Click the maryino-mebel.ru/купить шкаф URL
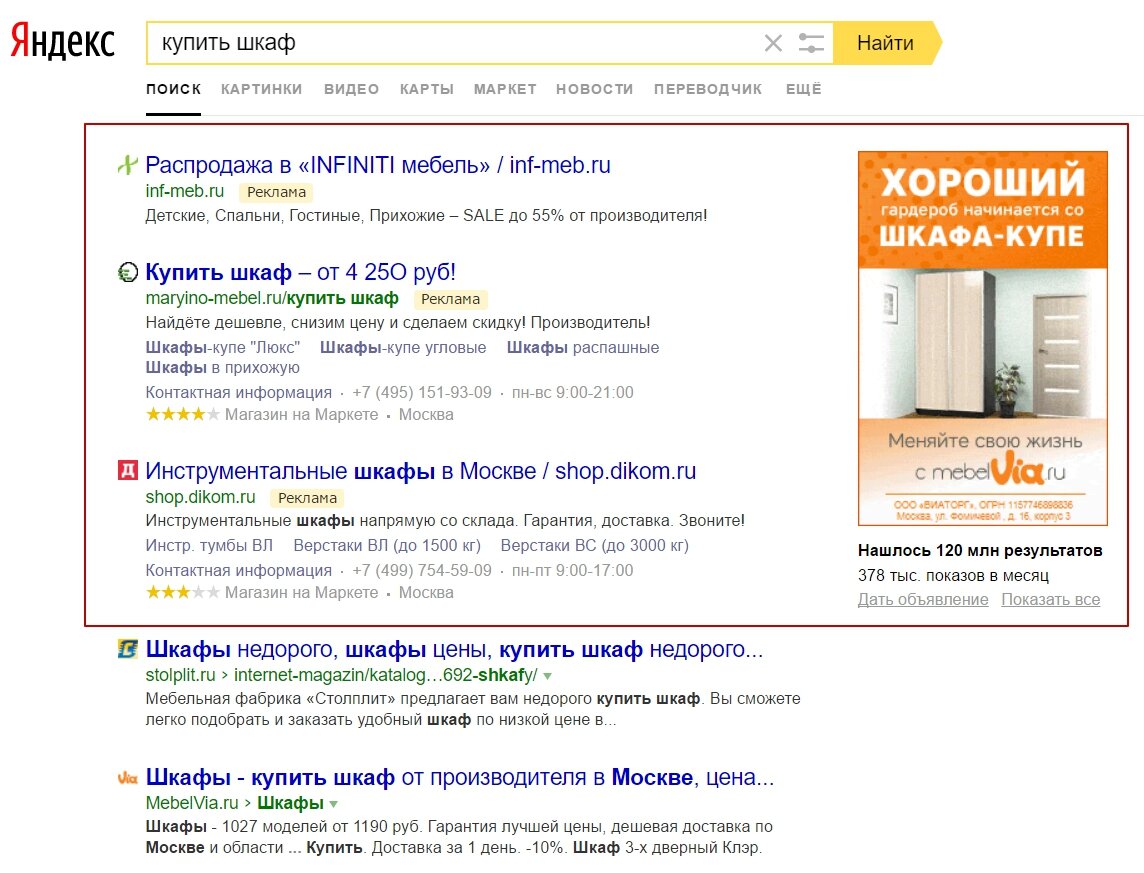This screenshot has width=1144, height=873. pyautogui.click(x=272, y=298)
